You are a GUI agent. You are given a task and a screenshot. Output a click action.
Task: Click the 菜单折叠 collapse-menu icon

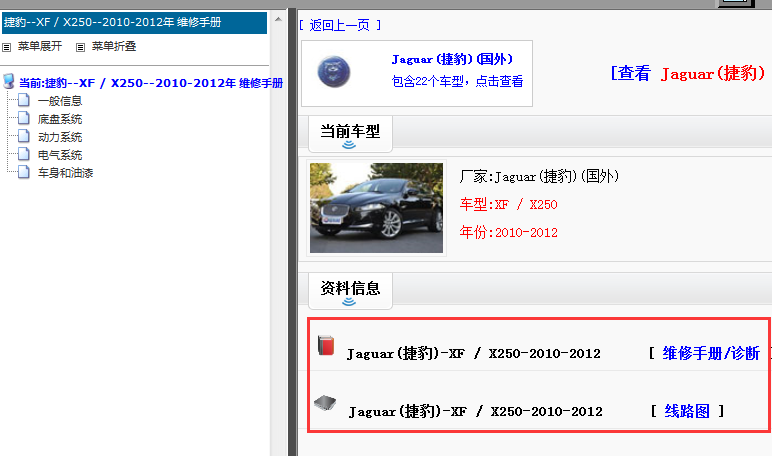[x=80, y=47]
